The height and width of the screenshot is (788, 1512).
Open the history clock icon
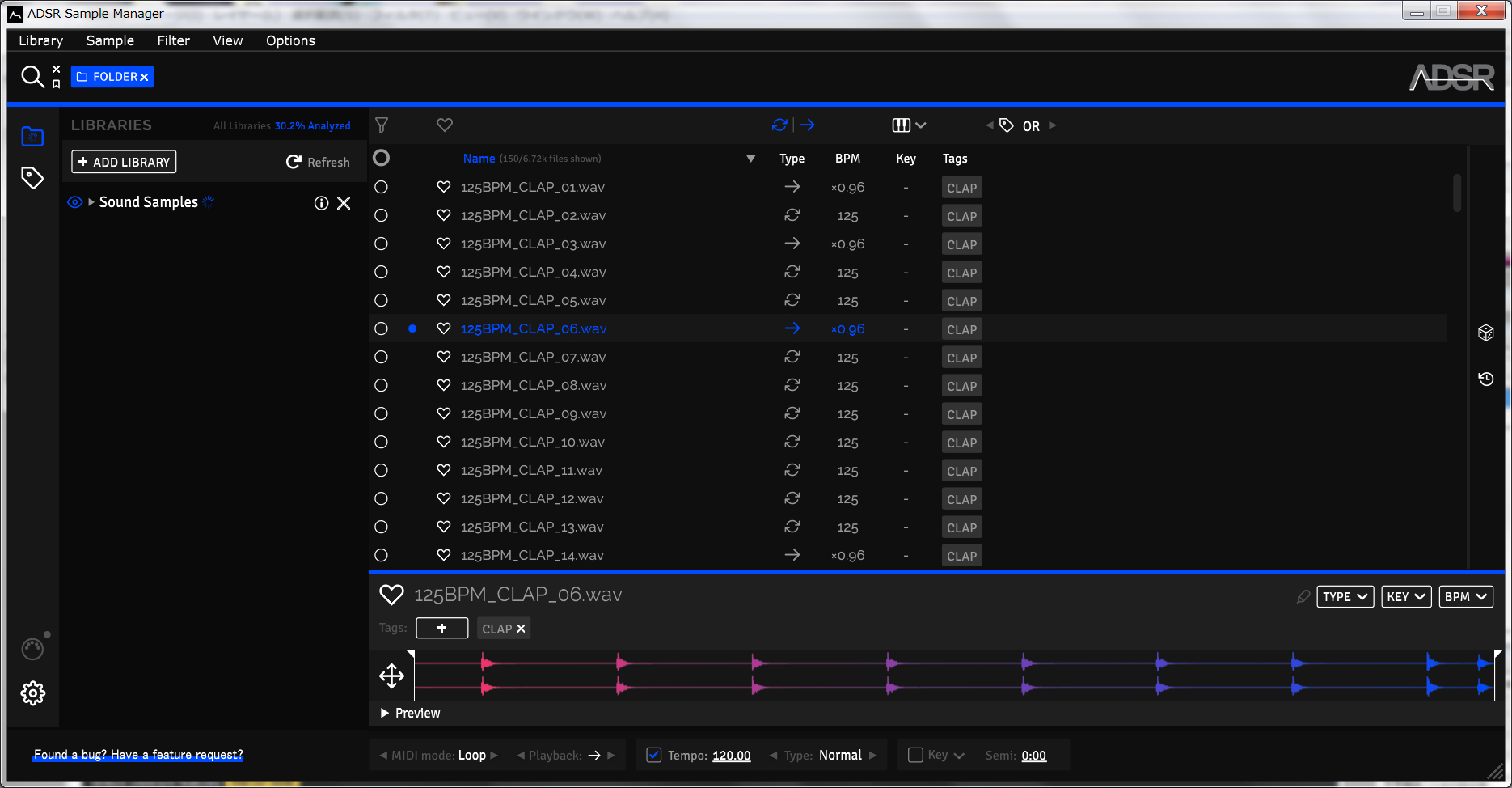coord(1486,379)
